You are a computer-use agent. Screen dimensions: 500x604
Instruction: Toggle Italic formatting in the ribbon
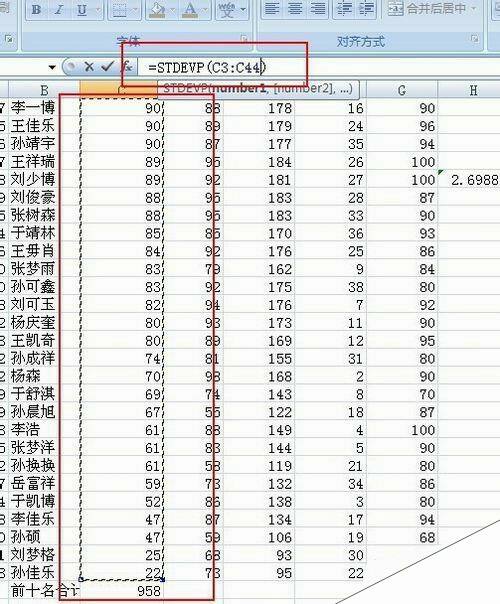pyautogui.click(x=59, y=9)
